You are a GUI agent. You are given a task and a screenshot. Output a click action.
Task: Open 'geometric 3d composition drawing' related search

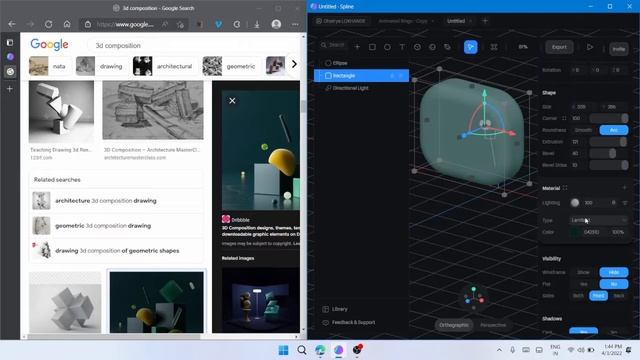(x=116, y=226)
